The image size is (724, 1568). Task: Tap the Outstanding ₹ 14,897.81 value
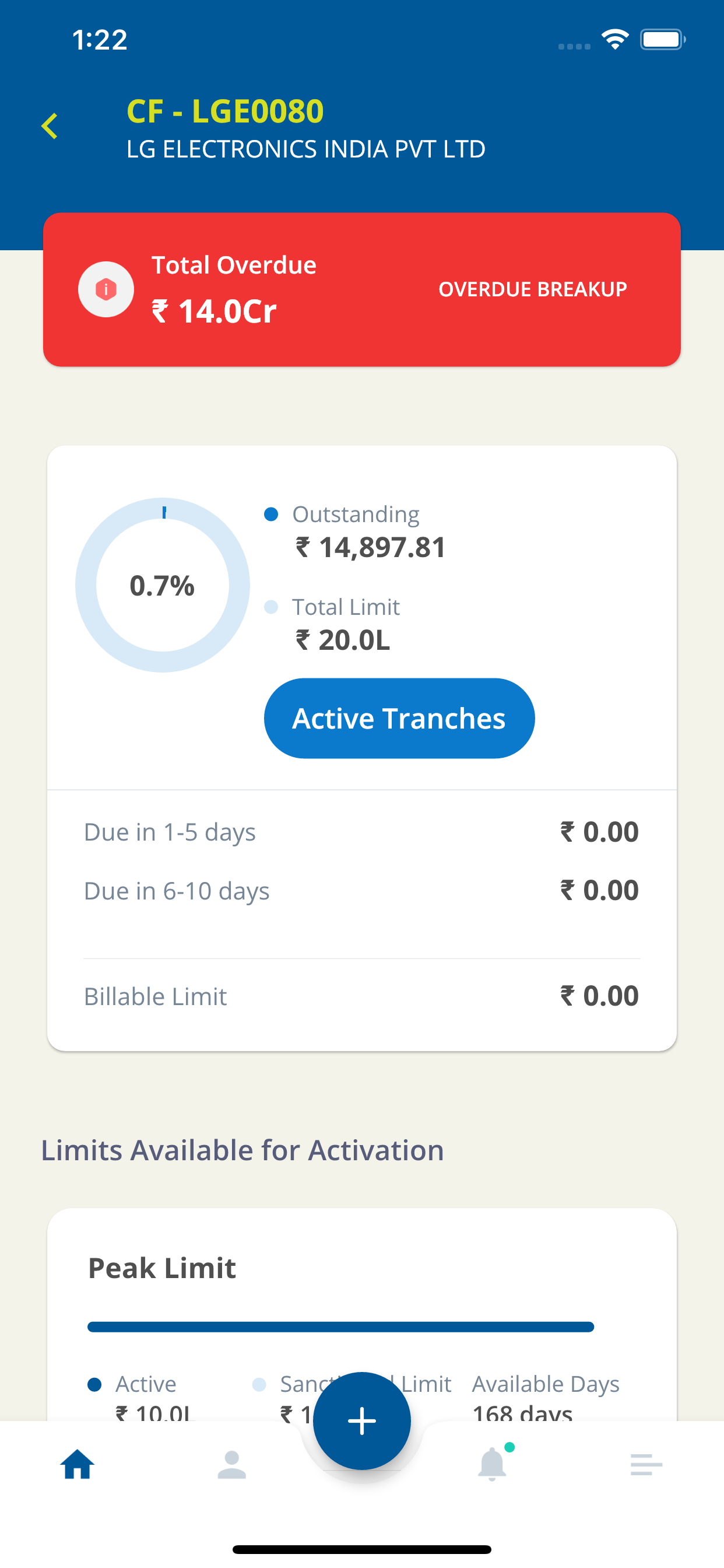tap(371, 547)
